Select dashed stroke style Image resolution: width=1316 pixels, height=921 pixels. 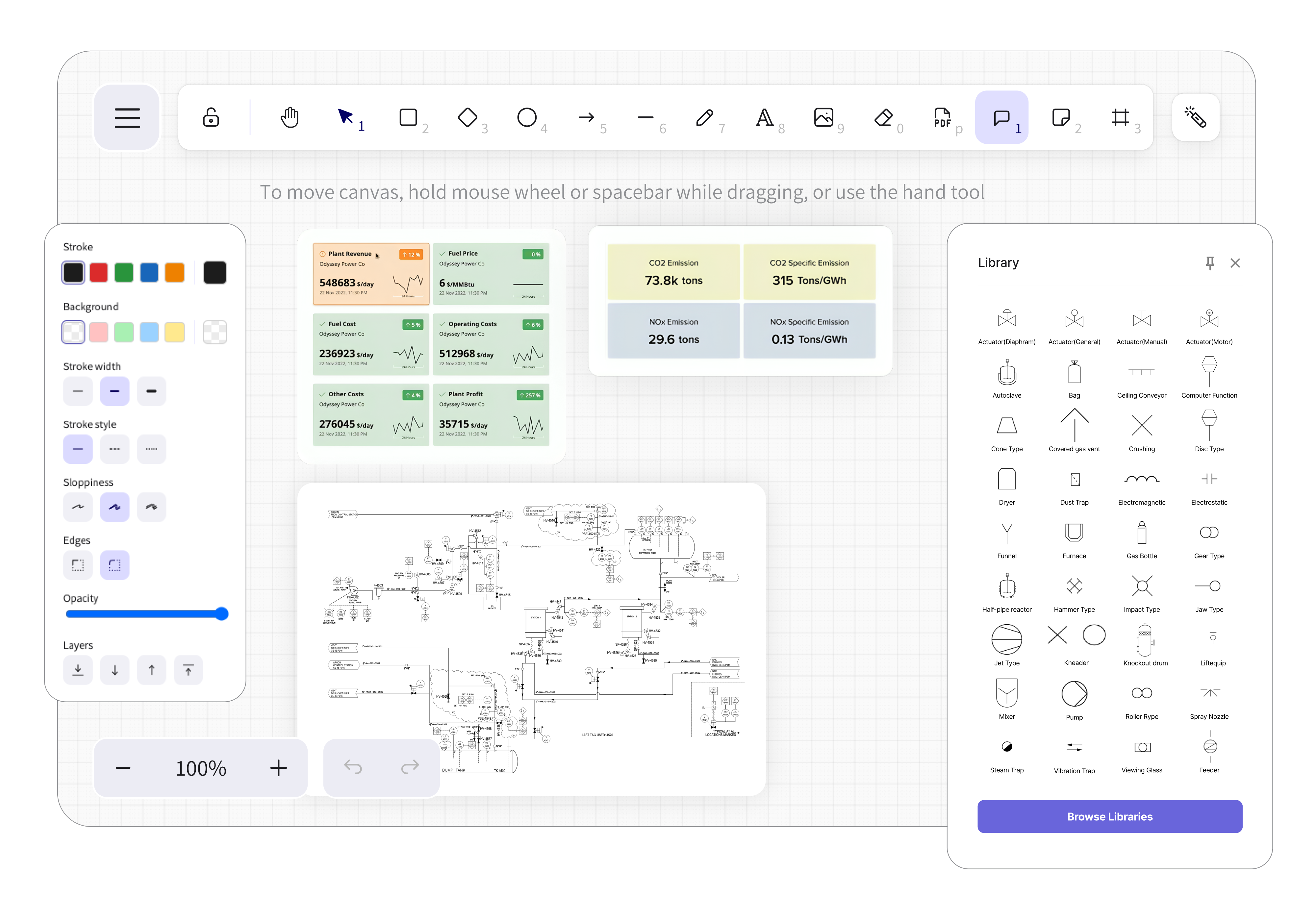(114, 449)
